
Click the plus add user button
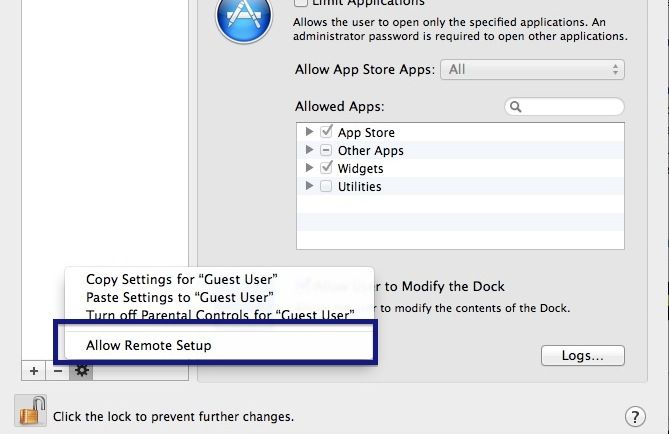coord(34,370)
